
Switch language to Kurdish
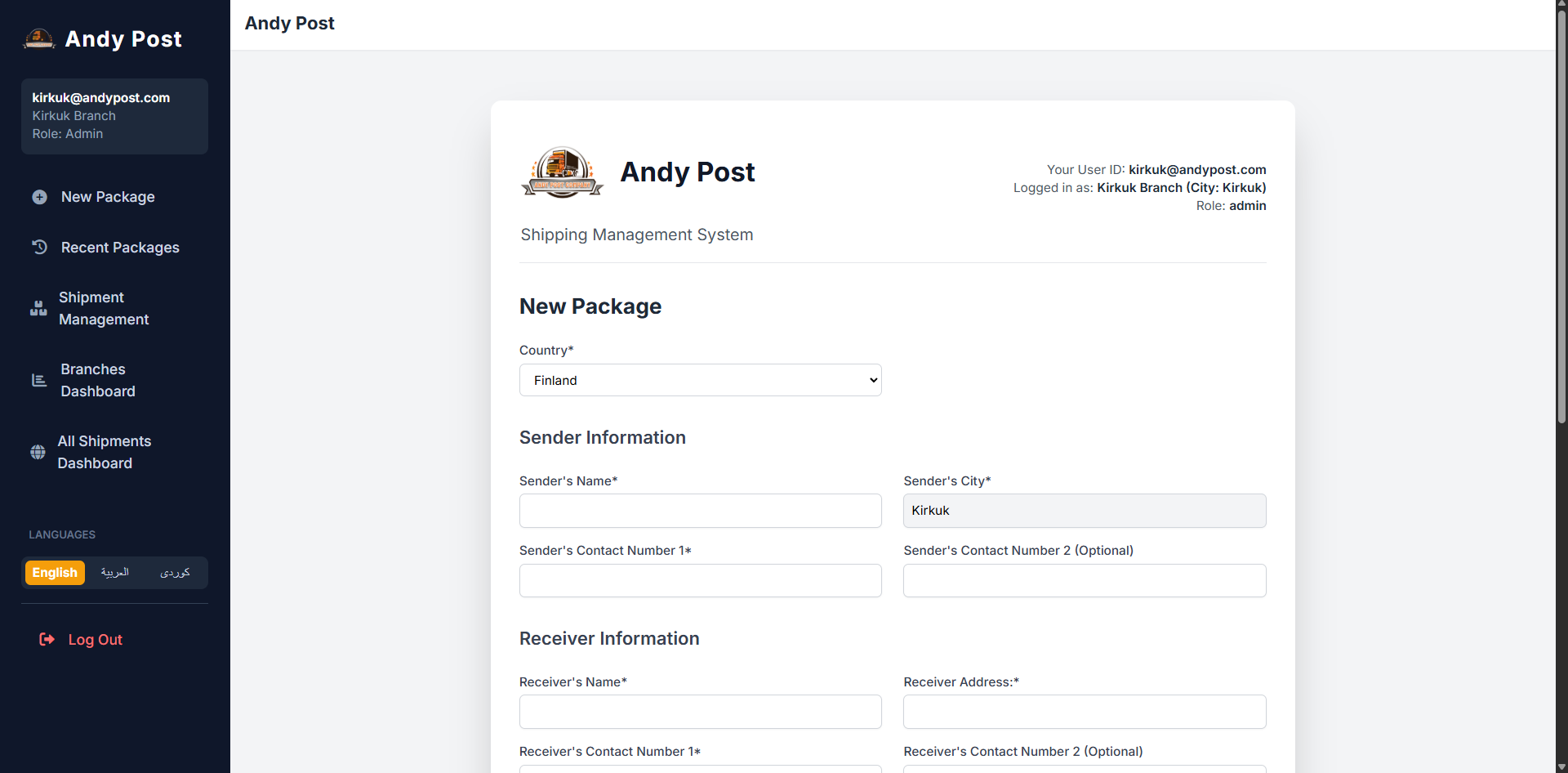(175, 573)
